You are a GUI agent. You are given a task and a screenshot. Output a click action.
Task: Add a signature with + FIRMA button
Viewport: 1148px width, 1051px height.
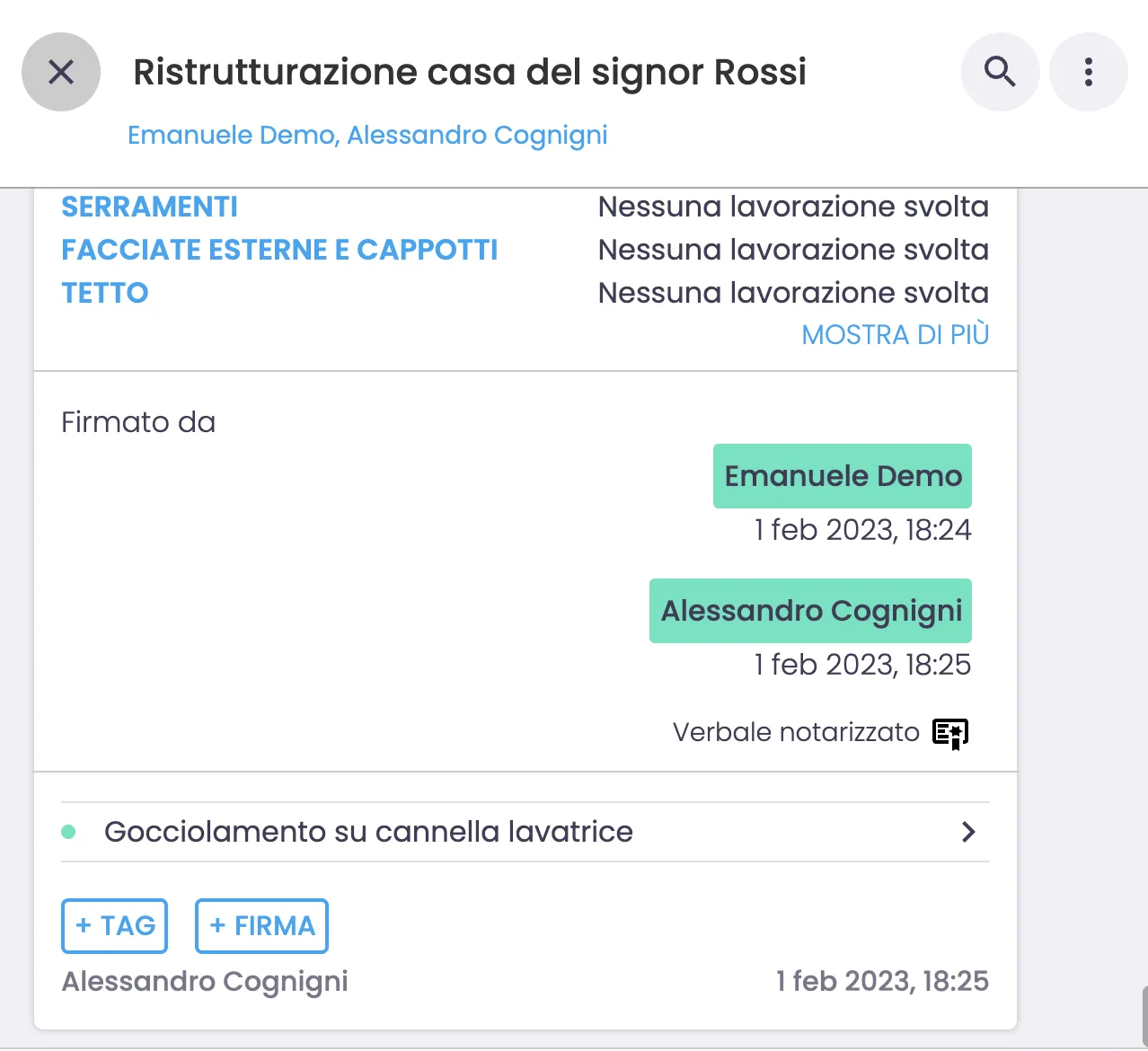[261, 925]
